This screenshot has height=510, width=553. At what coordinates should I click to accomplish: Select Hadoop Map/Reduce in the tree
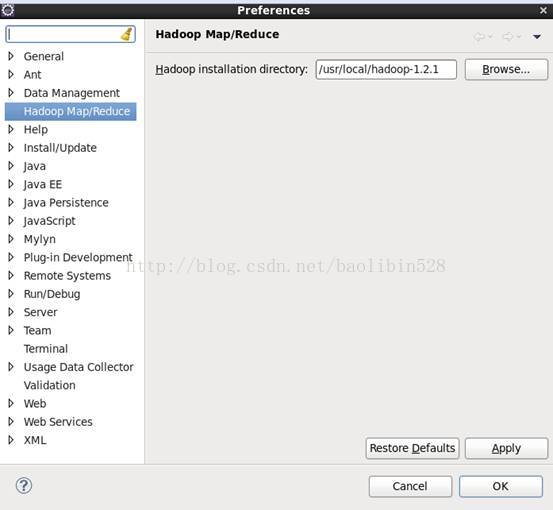coord(71,111)
